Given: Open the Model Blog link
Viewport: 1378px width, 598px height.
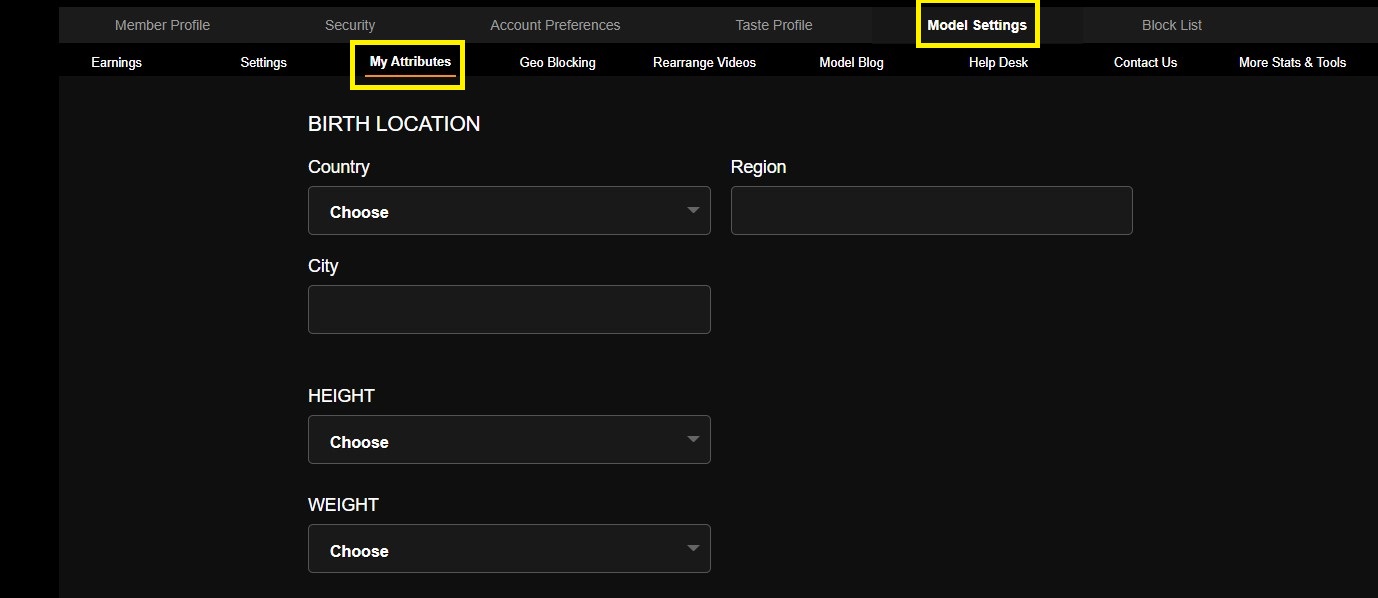Looking at the screenshot, I should click(851, 62).
